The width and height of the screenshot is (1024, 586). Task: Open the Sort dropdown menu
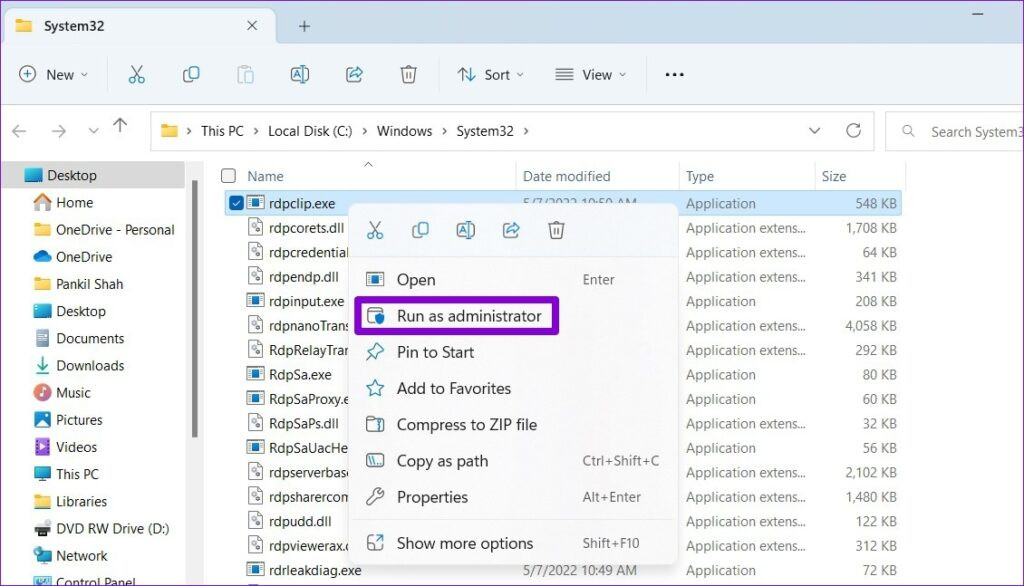pyautogui.click(x=490, y=74)
